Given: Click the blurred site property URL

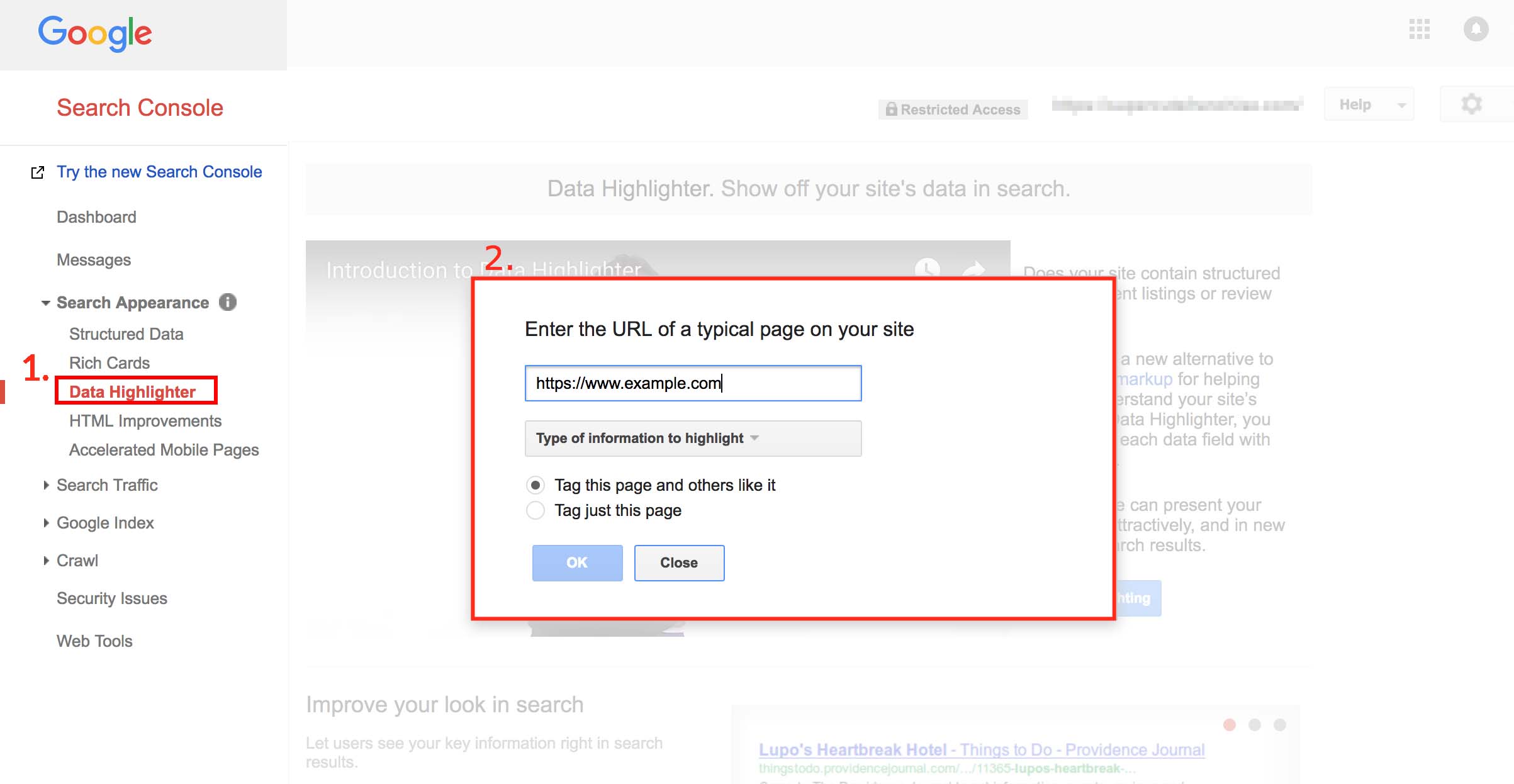Looking at the screenshot, I should pos(1177,104).
